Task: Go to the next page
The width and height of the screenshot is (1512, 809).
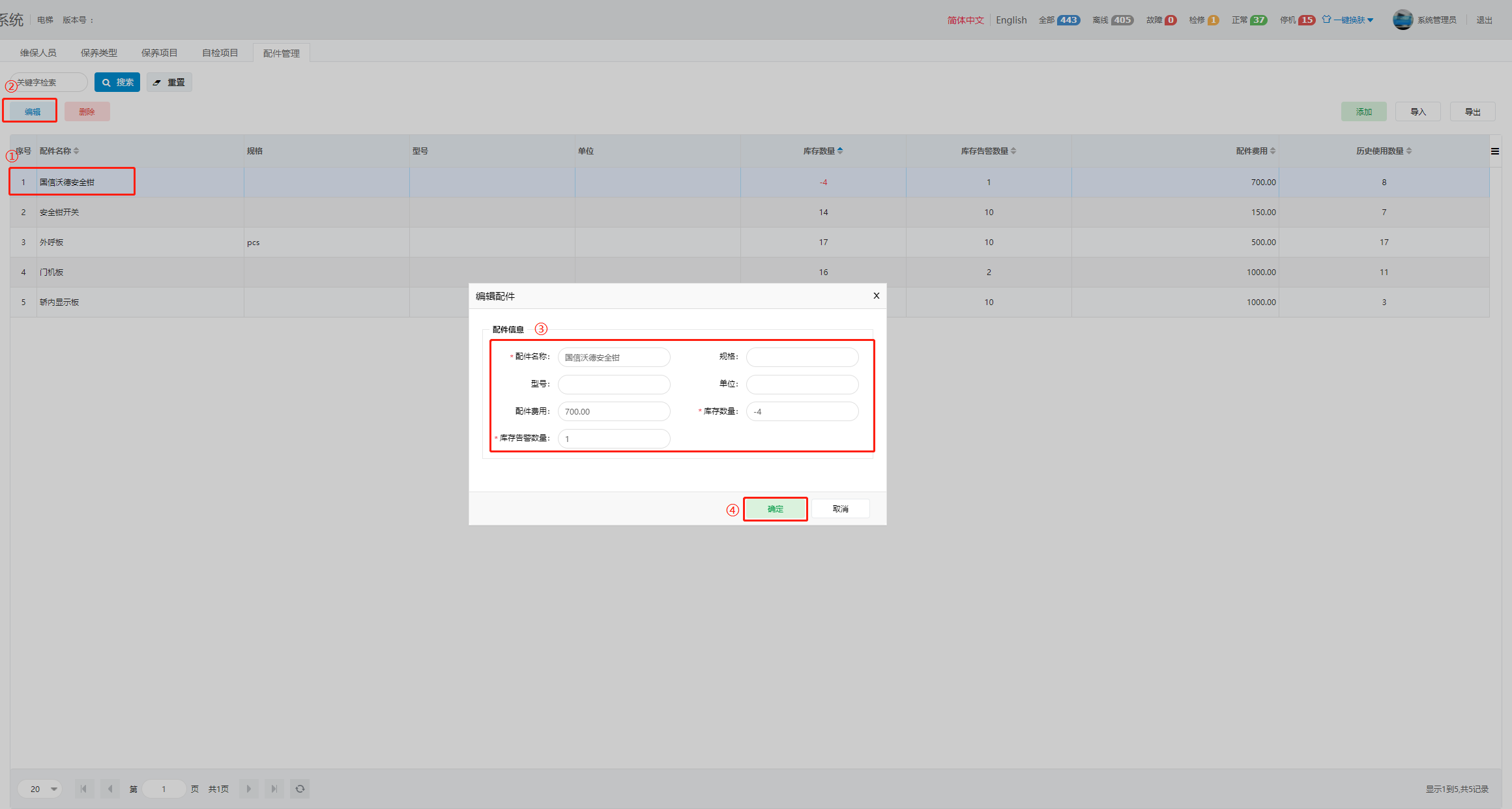Action: coord(248,789)
